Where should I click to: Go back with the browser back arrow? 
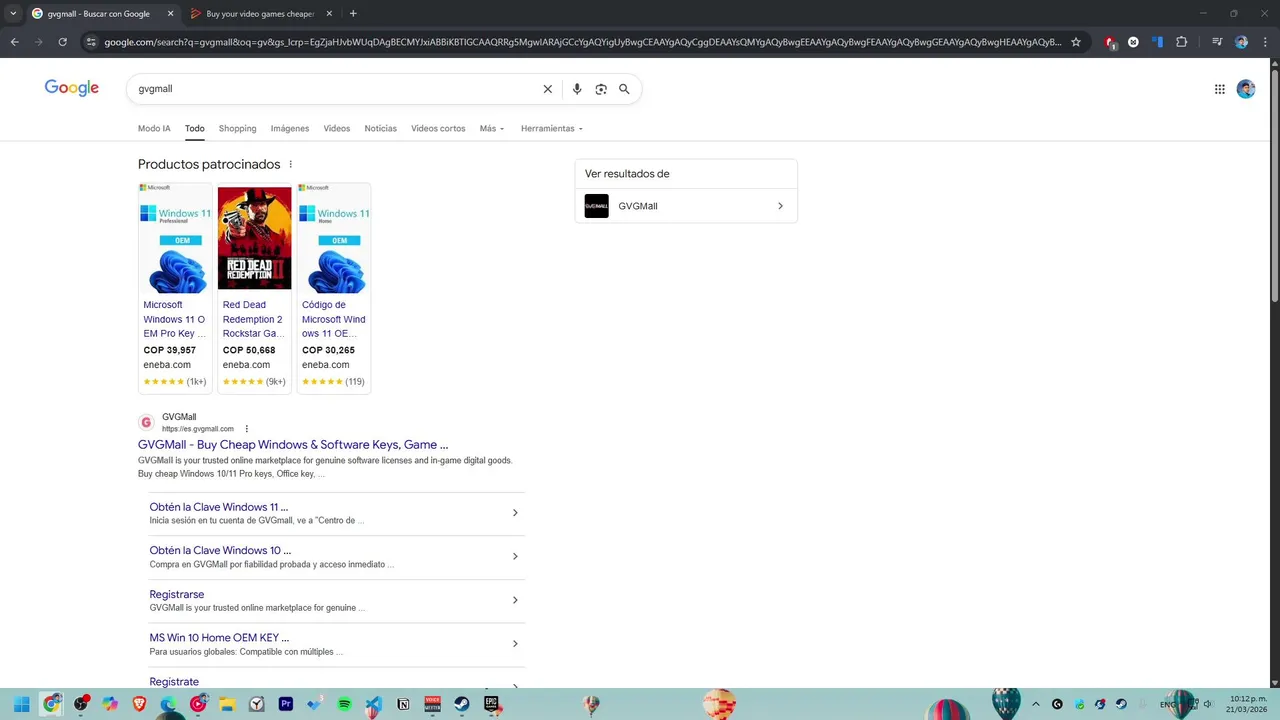pos(15,42)
